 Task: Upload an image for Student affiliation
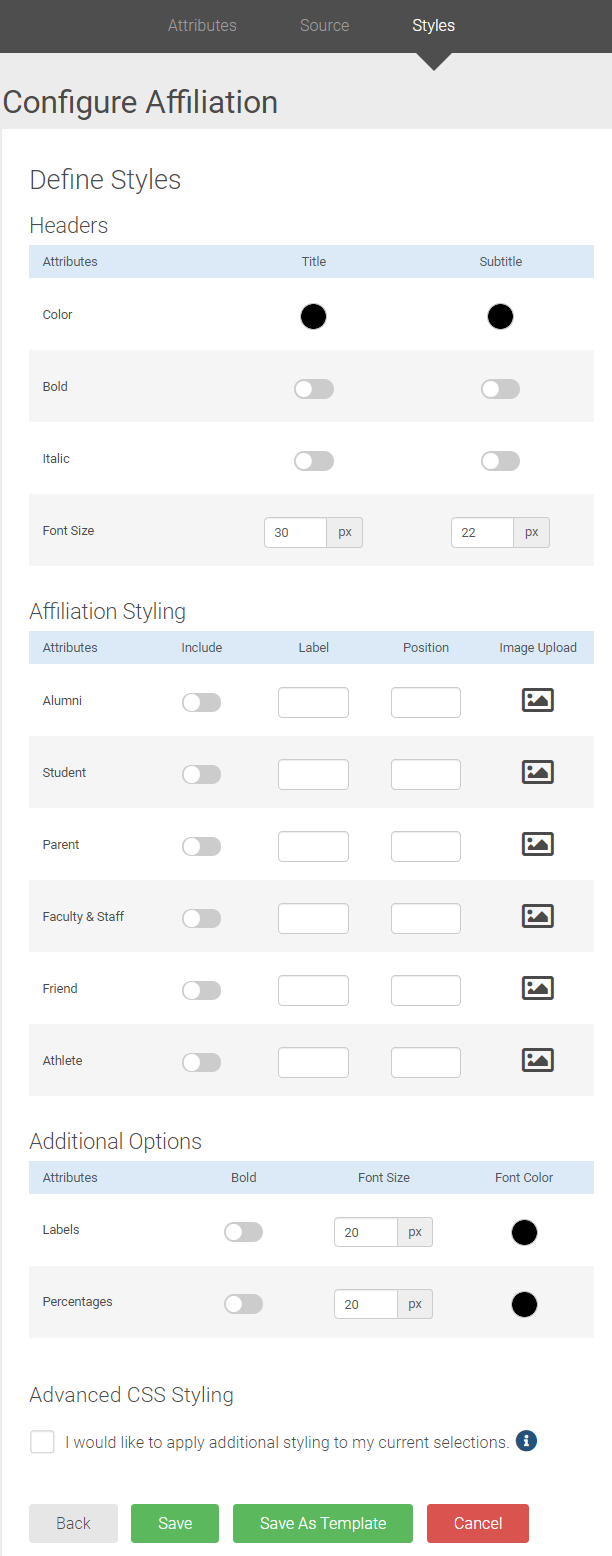[537, 772]
